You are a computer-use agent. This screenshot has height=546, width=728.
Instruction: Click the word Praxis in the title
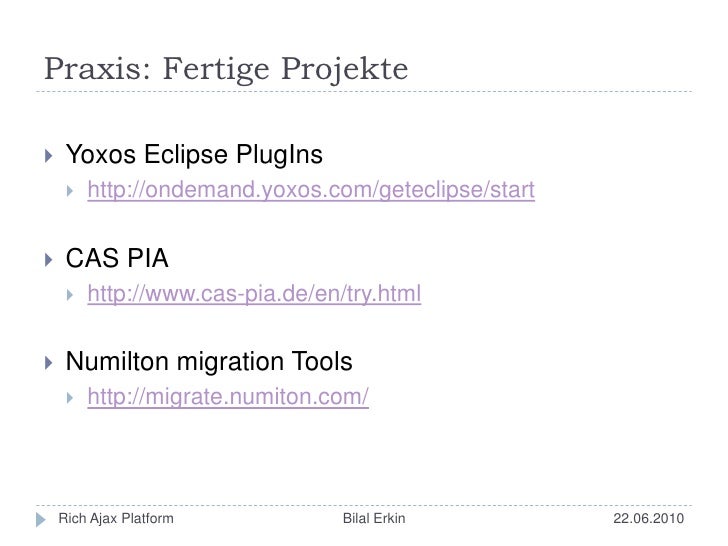coord(98,69)
